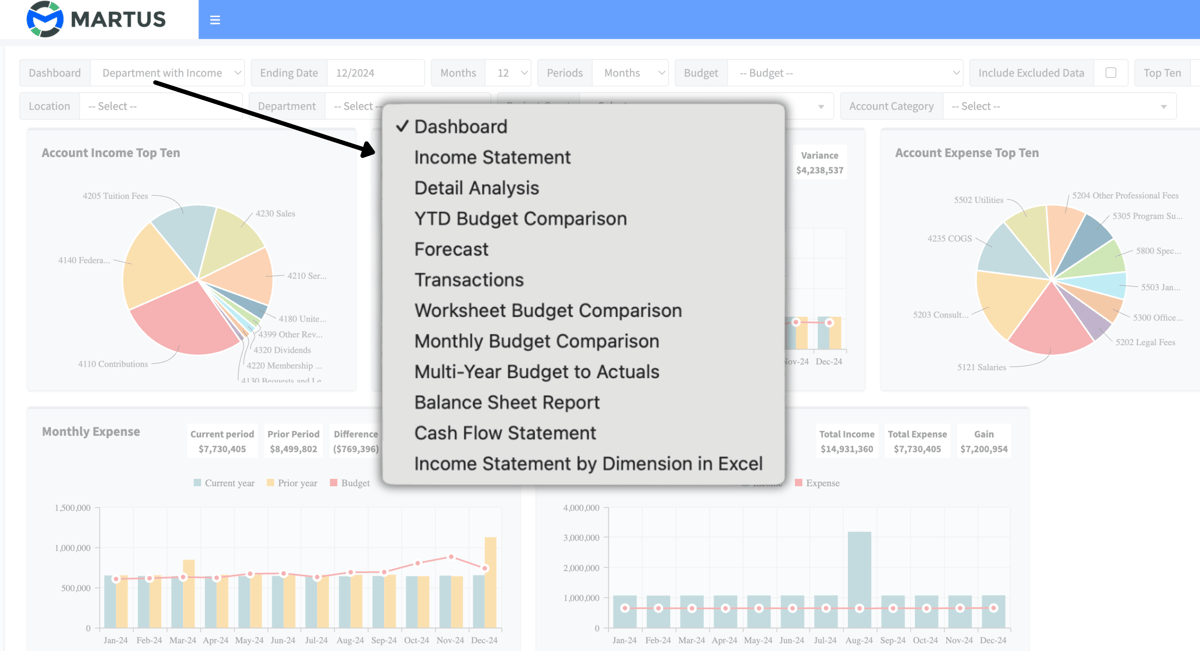Open YTD Budget Comparison from the menu
Screen dimensions: 1200x651
[584, 219]
